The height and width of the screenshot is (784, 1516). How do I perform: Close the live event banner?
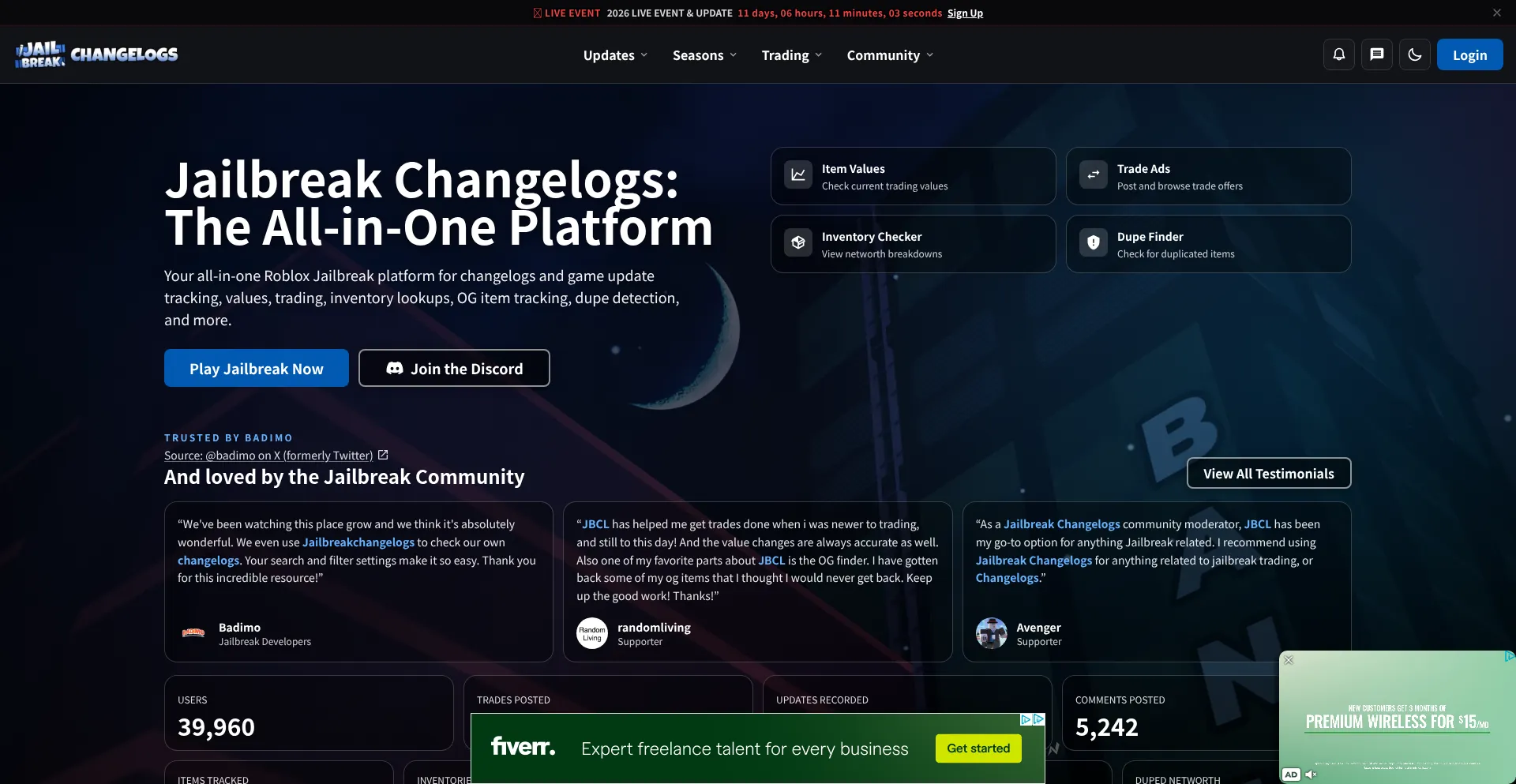click(1496, 13)
